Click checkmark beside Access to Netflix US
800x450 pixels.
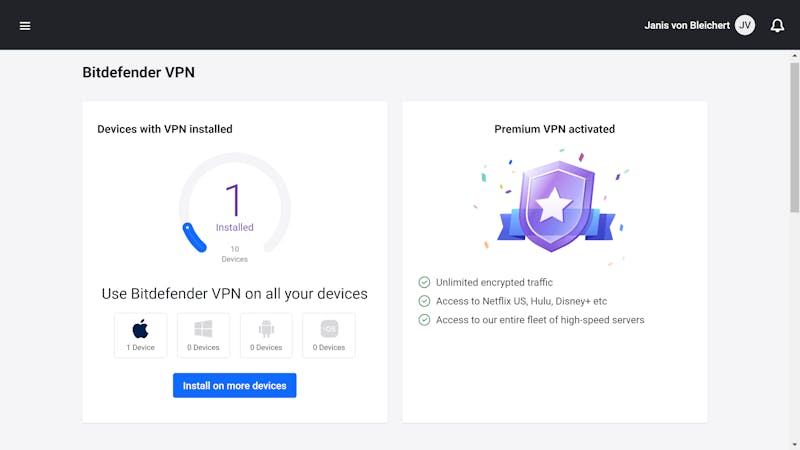(x=424, y=301)
